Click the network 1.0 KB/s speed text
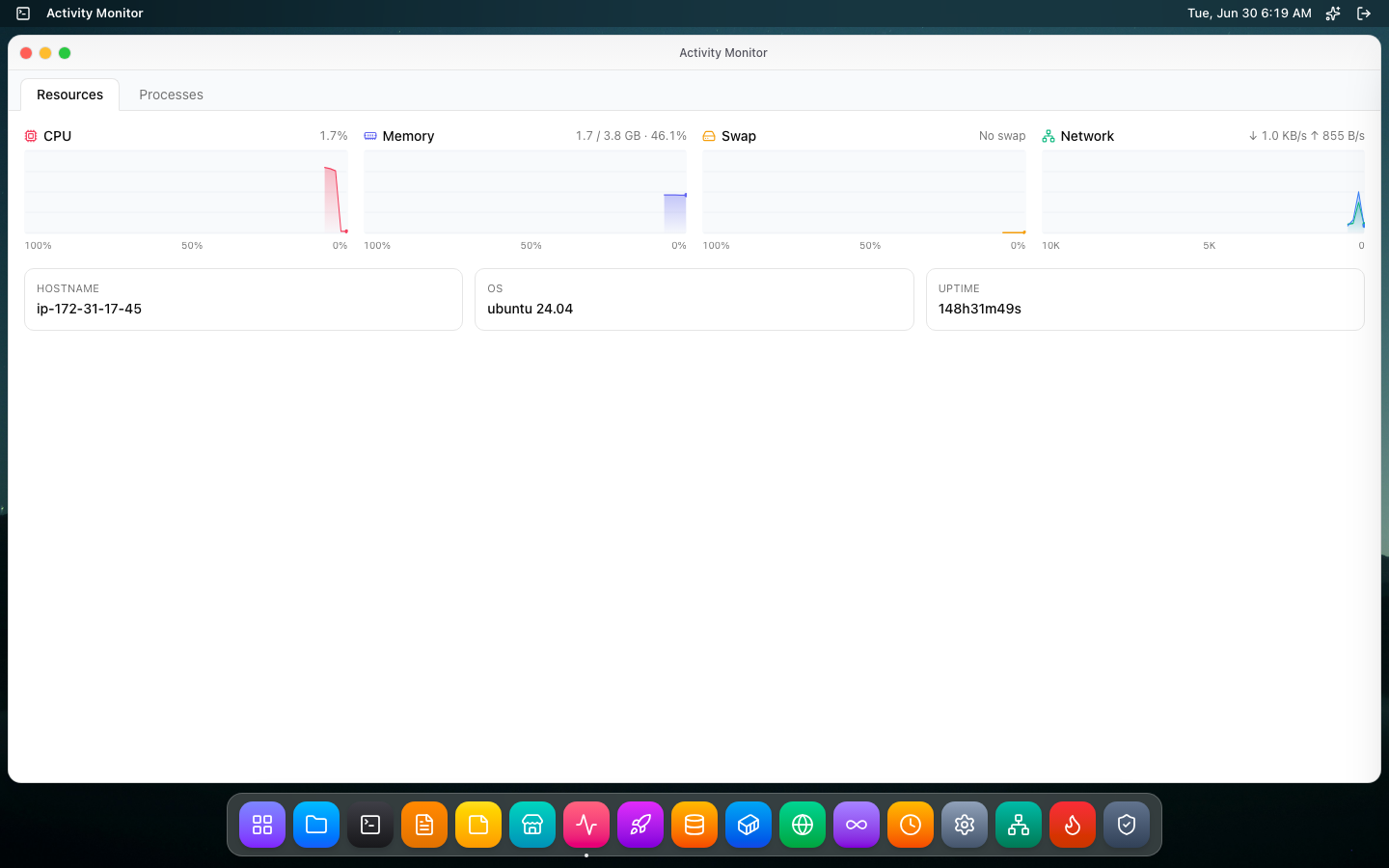1389x868 pixels. pos(1277,136)
